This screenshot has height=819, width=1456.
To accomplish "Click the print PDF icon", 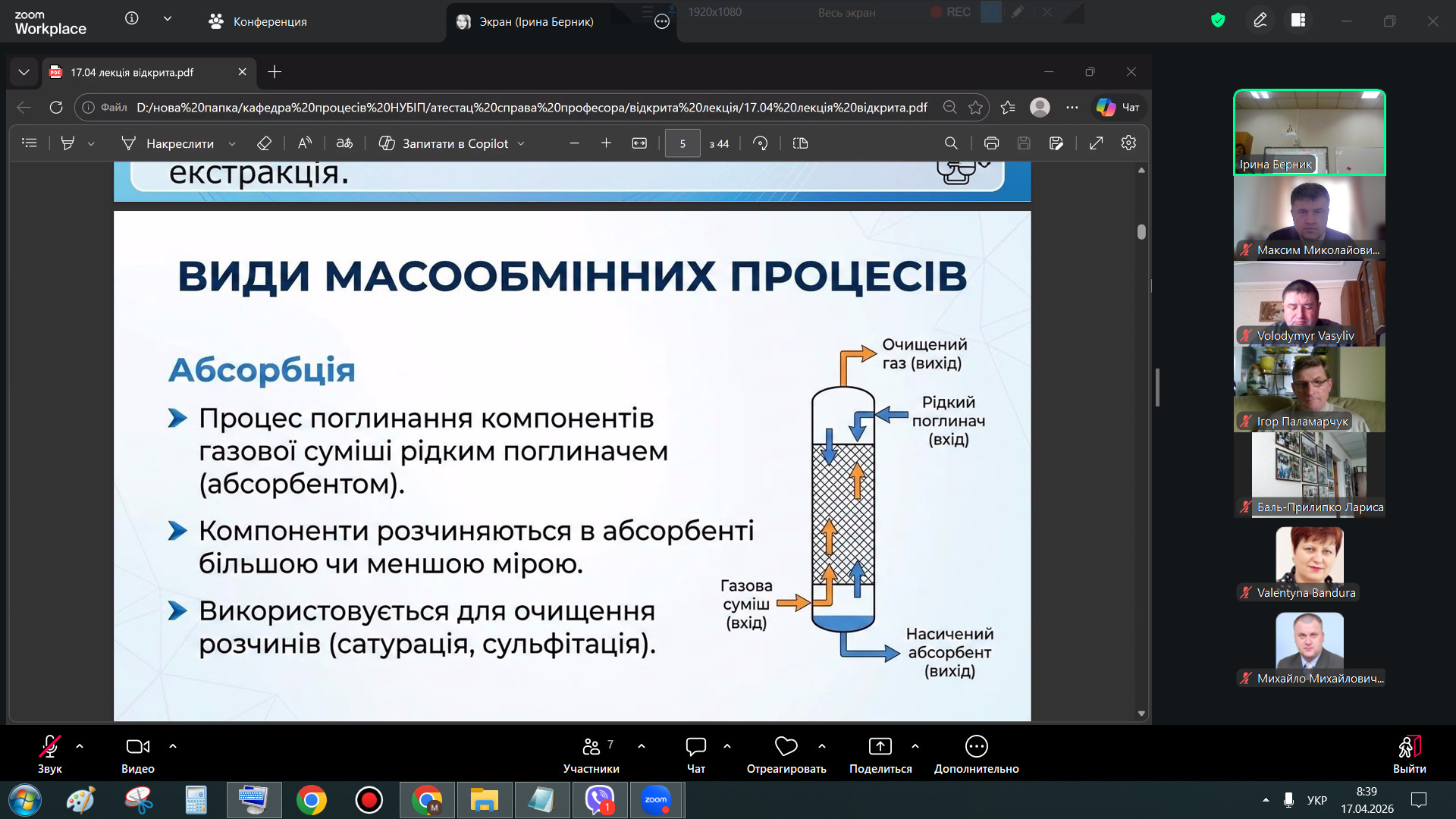I will coord(991,143).
